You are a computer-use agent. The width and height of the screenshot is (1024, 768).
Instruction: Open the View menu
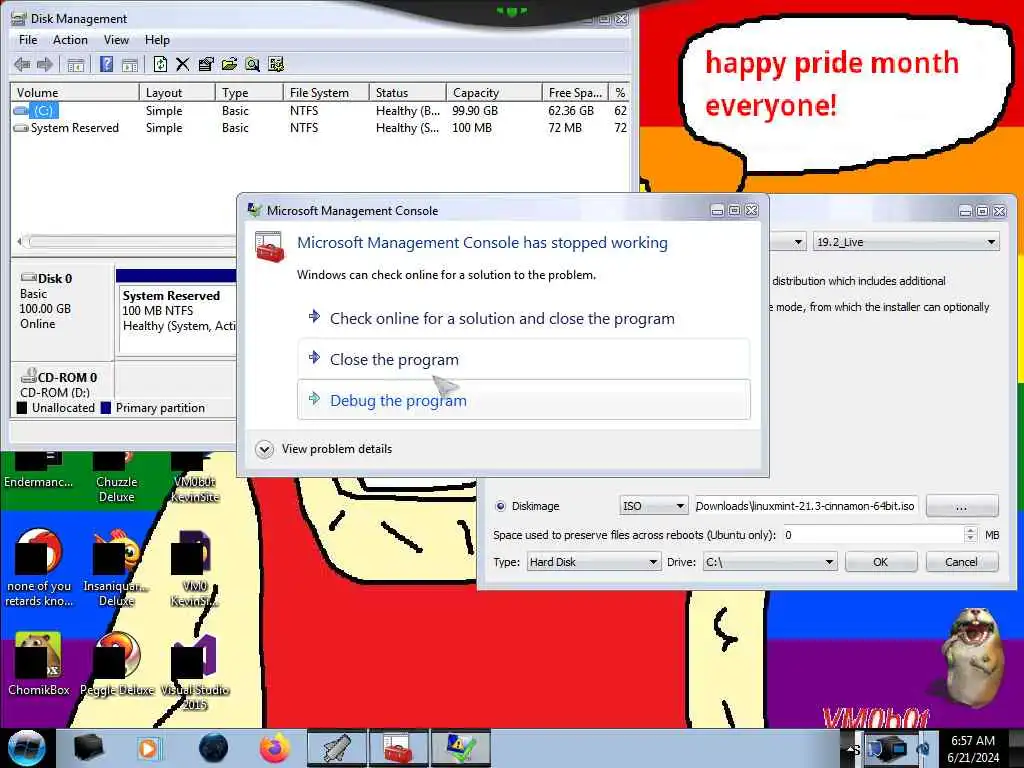116,40
